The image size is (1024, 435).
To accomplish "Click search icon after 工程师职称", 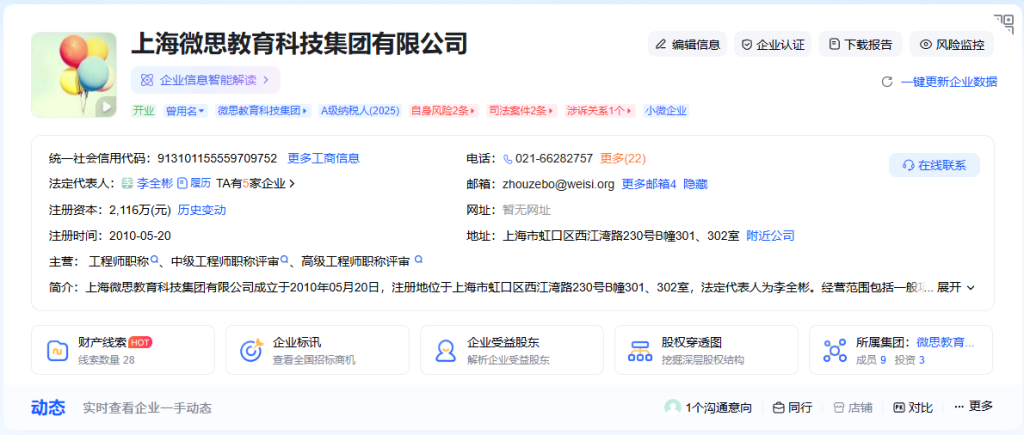I will click(x=155, y=260).
